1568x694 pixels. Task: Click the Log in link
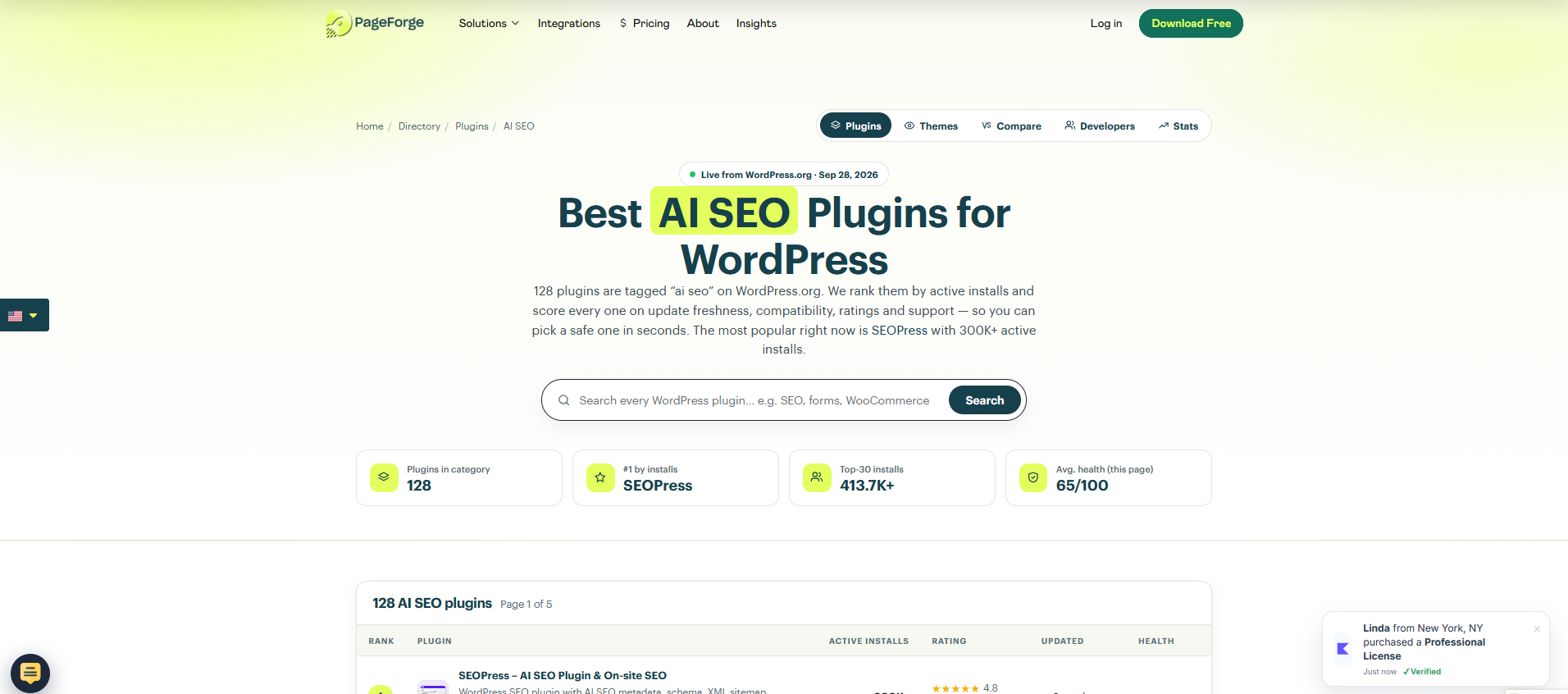click(1106, 24)
